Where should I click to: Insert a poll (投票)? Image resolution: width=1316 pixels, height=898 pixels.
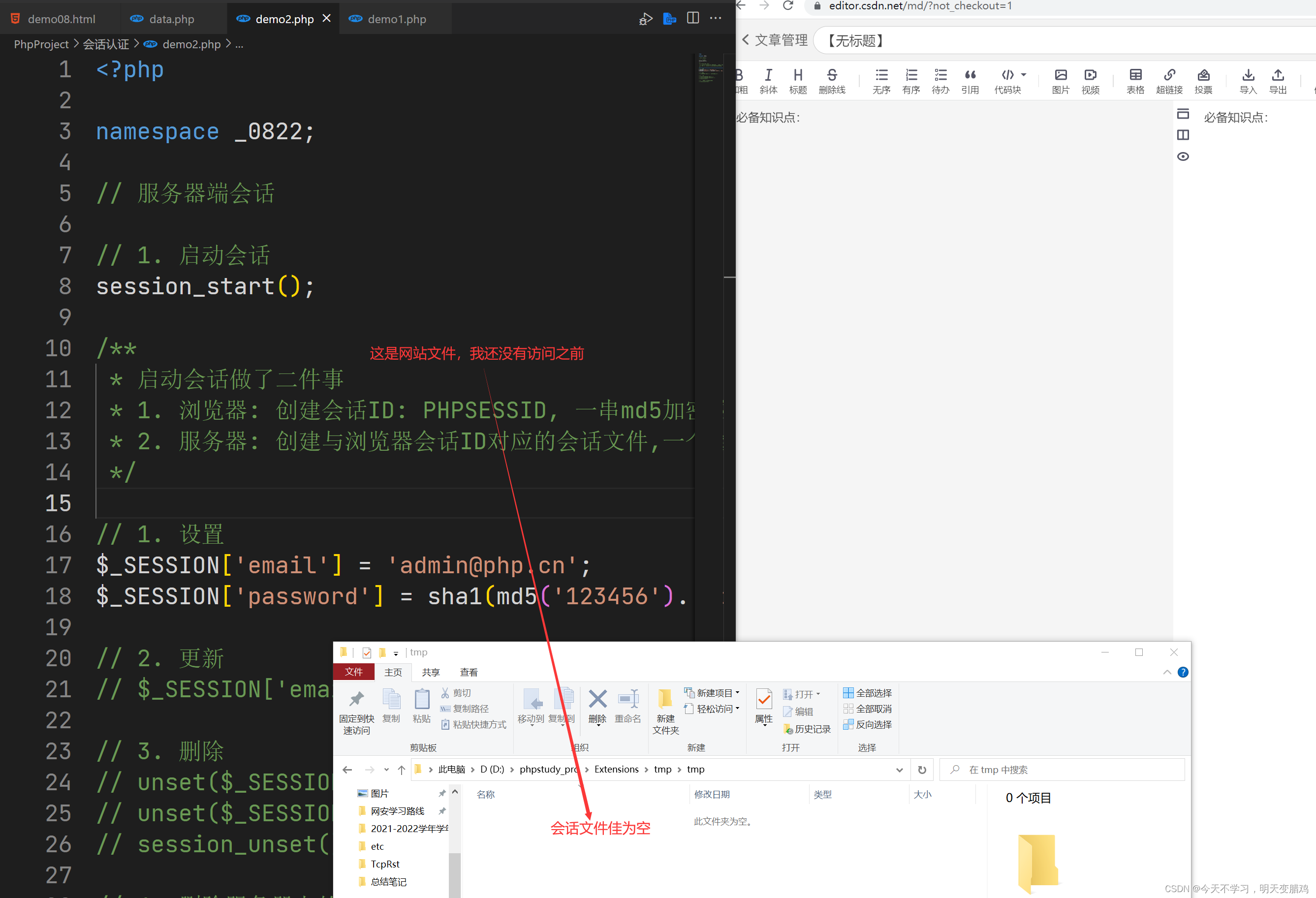click(1203, 82)
